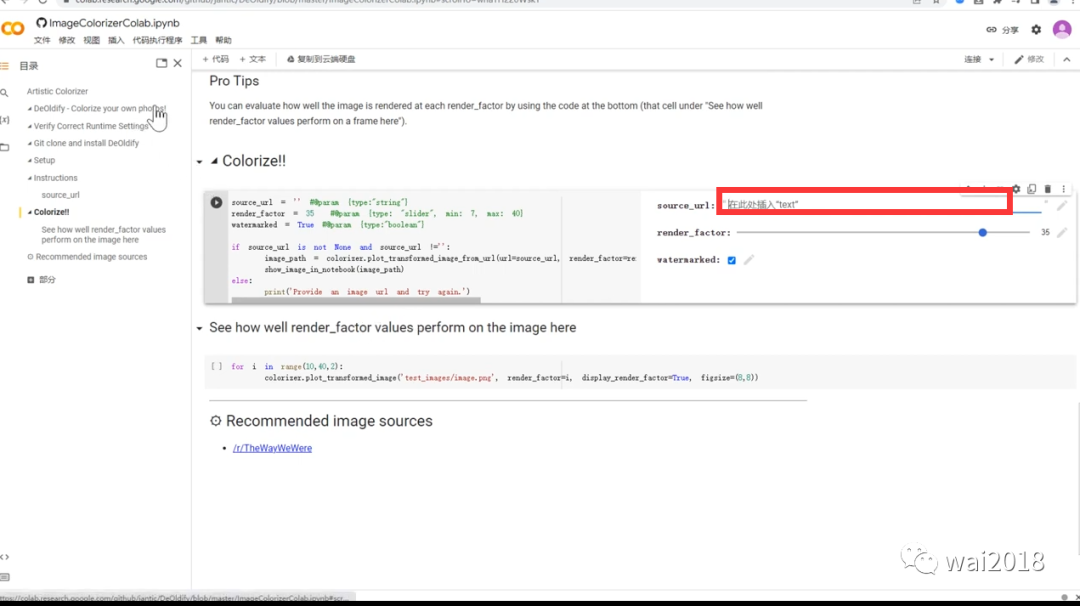This screenshot has width=1080, height=606.
Task: Open the search icon in left rail
Action: tap(5, 92)
